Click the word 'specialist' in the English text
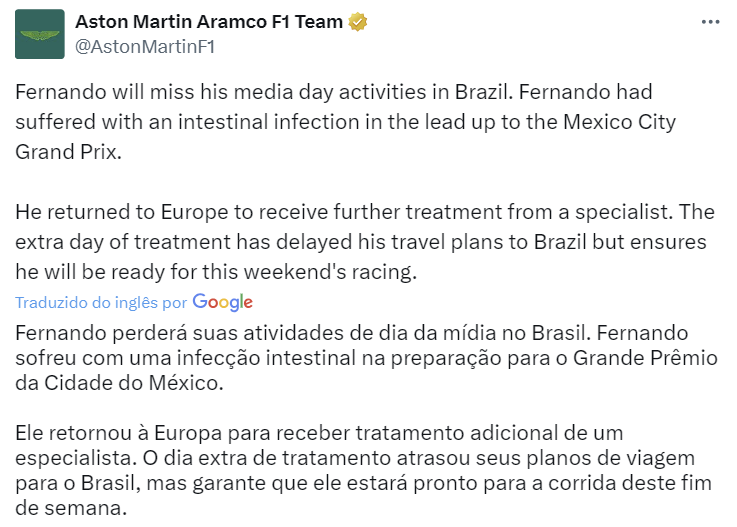737x527 pixels. coord(621,212)
